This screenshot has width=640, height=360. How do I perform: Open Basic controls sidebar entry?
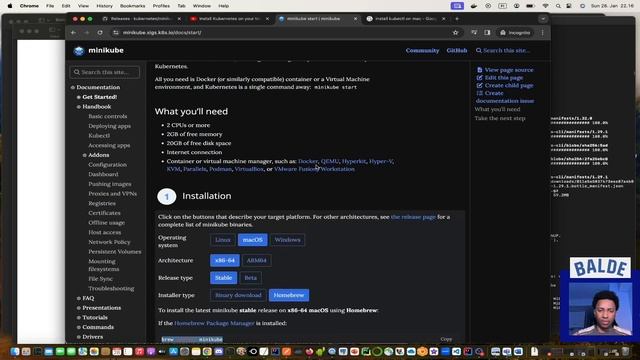click(107, 116)
